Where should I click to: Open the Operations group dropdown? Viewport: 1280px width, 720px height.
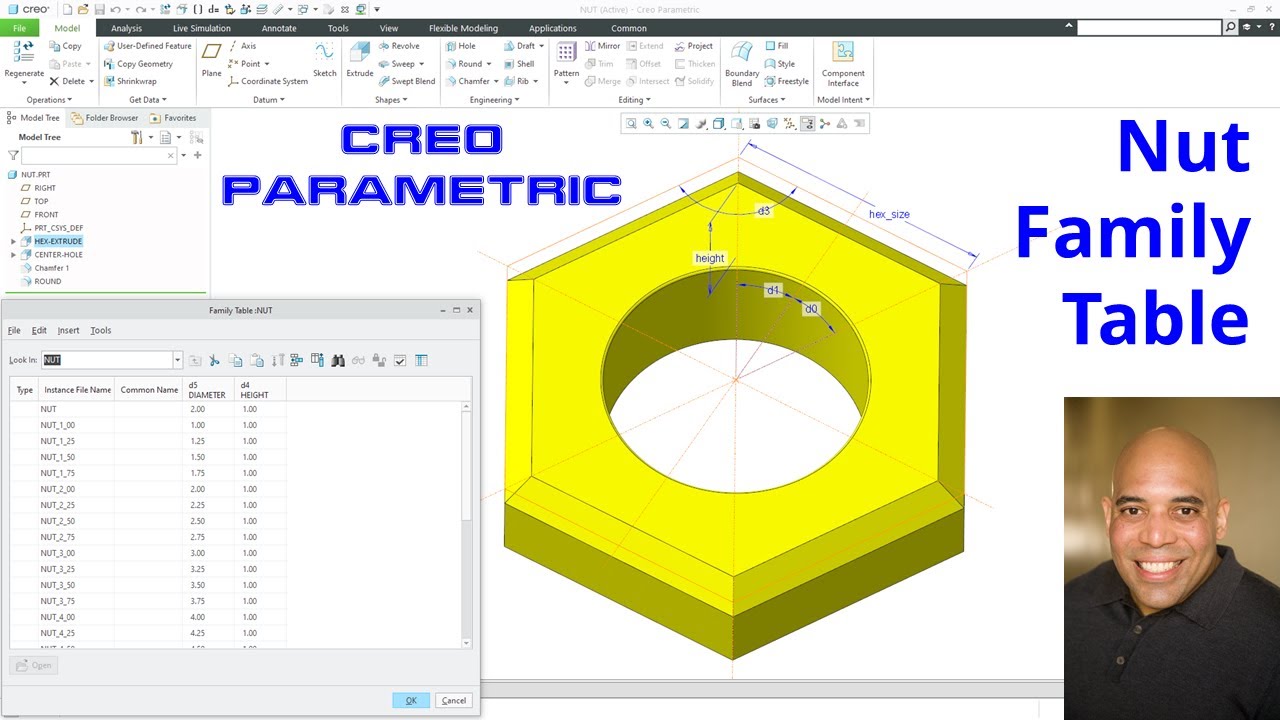tap(47, 100)
